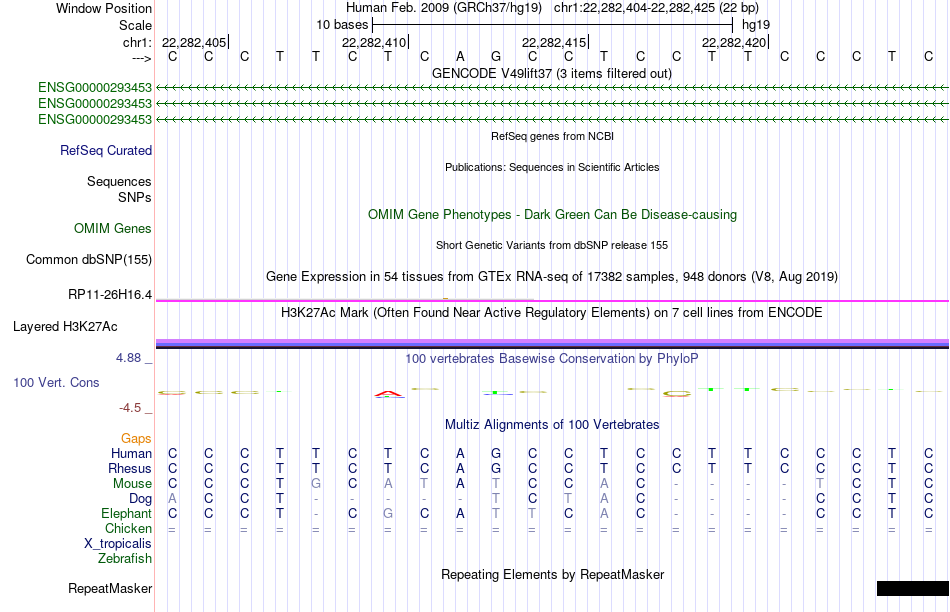Open 'Short Genetic Variants from dbSNP release 155' title
950x612 pixels.
(552, 245)
